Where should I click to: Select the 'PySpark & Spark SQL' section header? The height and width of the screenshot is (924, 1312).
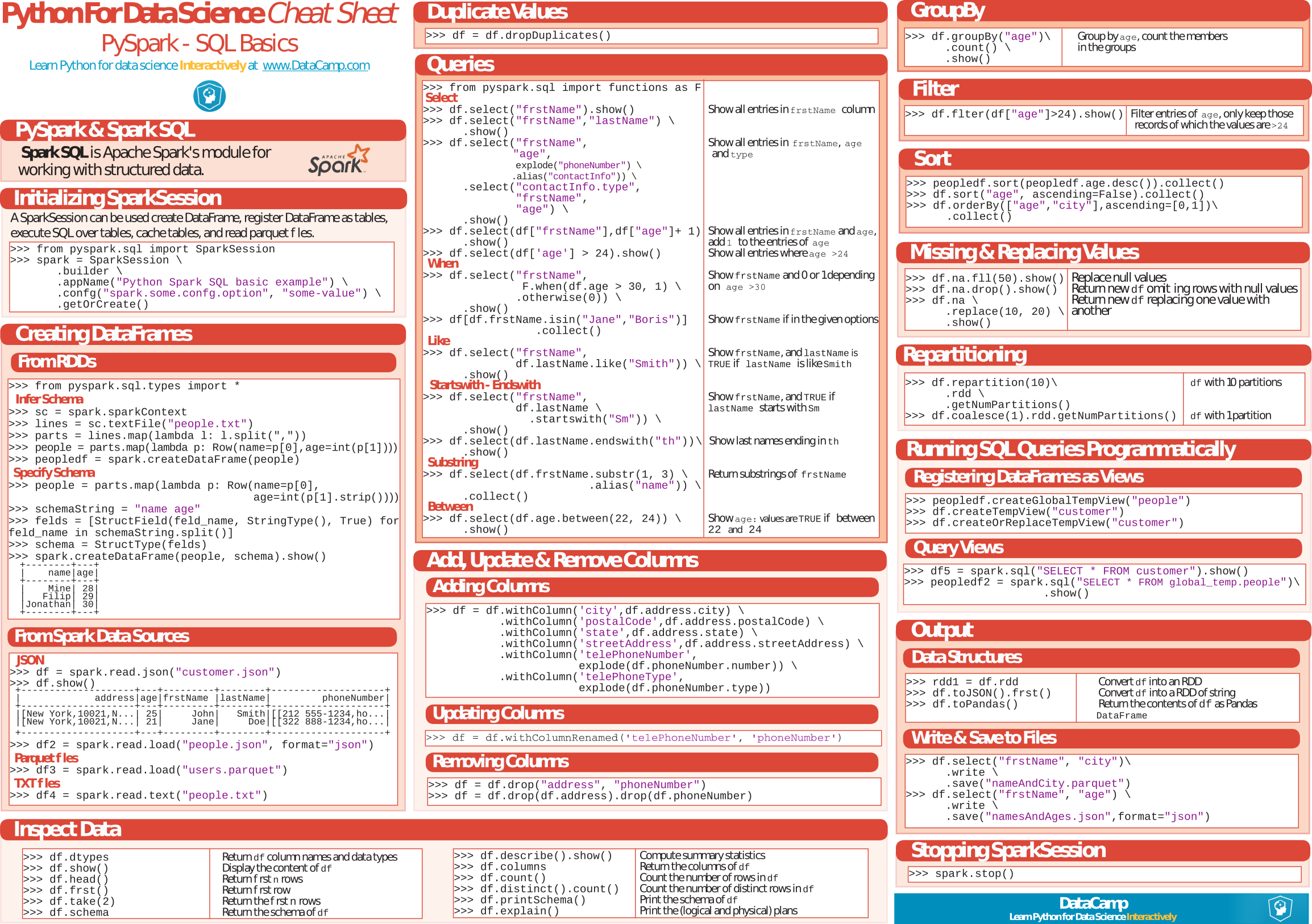(204, 130)
